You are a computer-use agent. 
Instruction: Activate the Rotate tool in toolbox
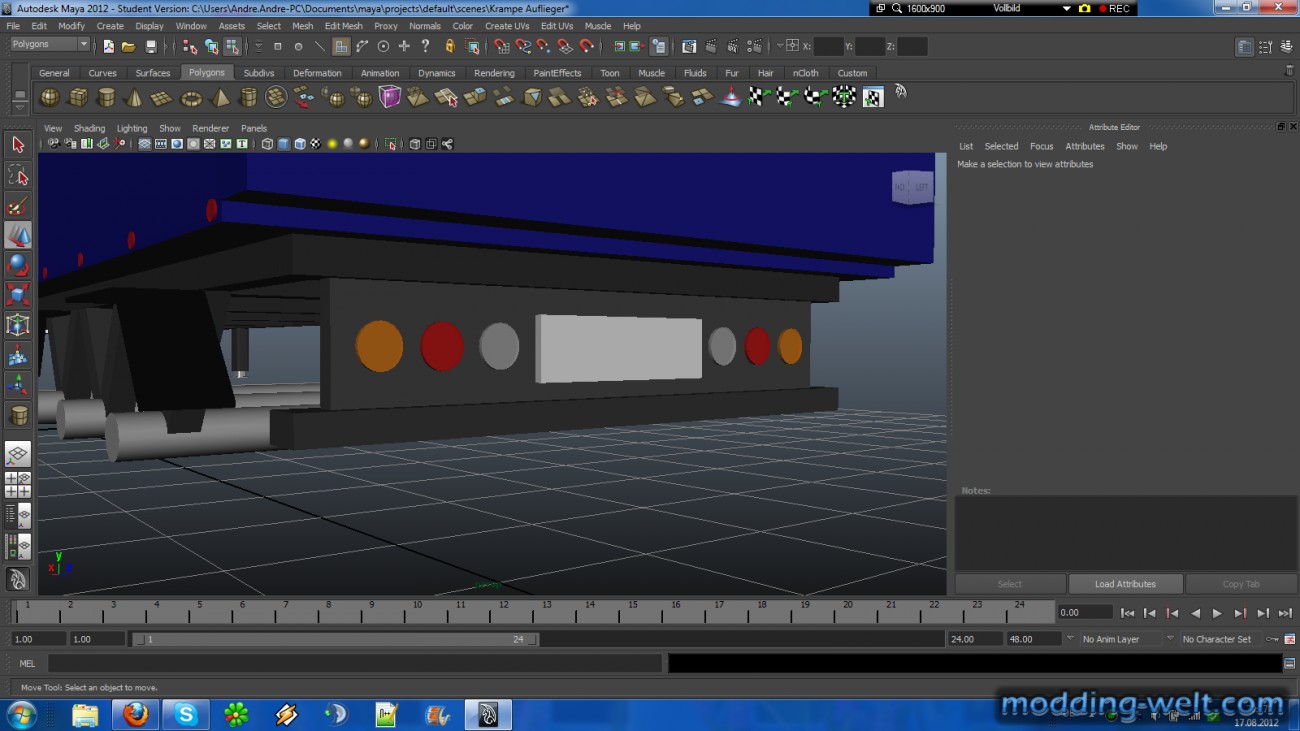coord(18,265)
